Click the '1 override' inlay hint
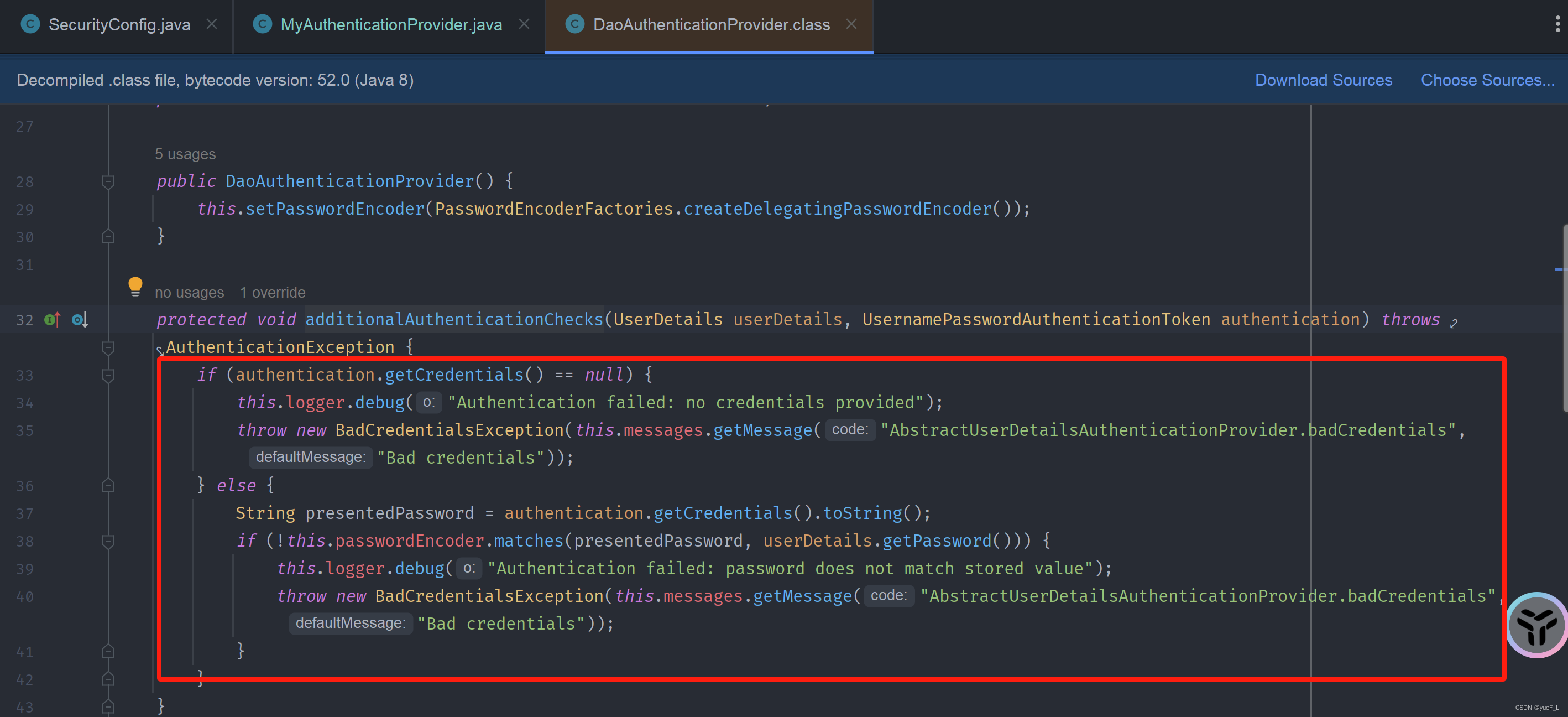The image size is (1568, 717). (x=272, y=293)
